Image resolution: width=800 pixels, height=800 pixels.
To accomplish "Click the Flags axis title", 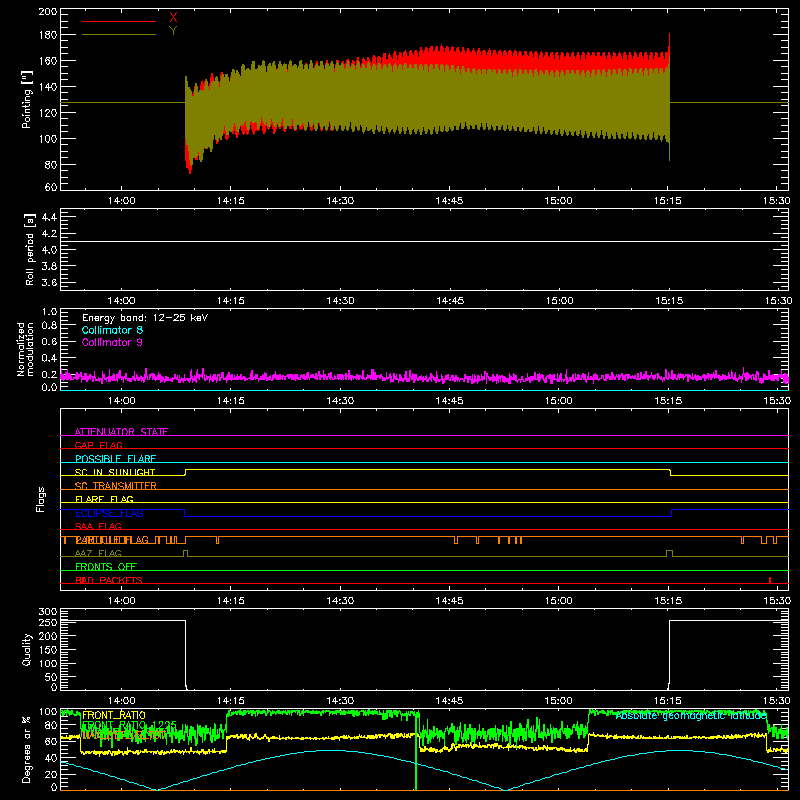I will 40,499.
